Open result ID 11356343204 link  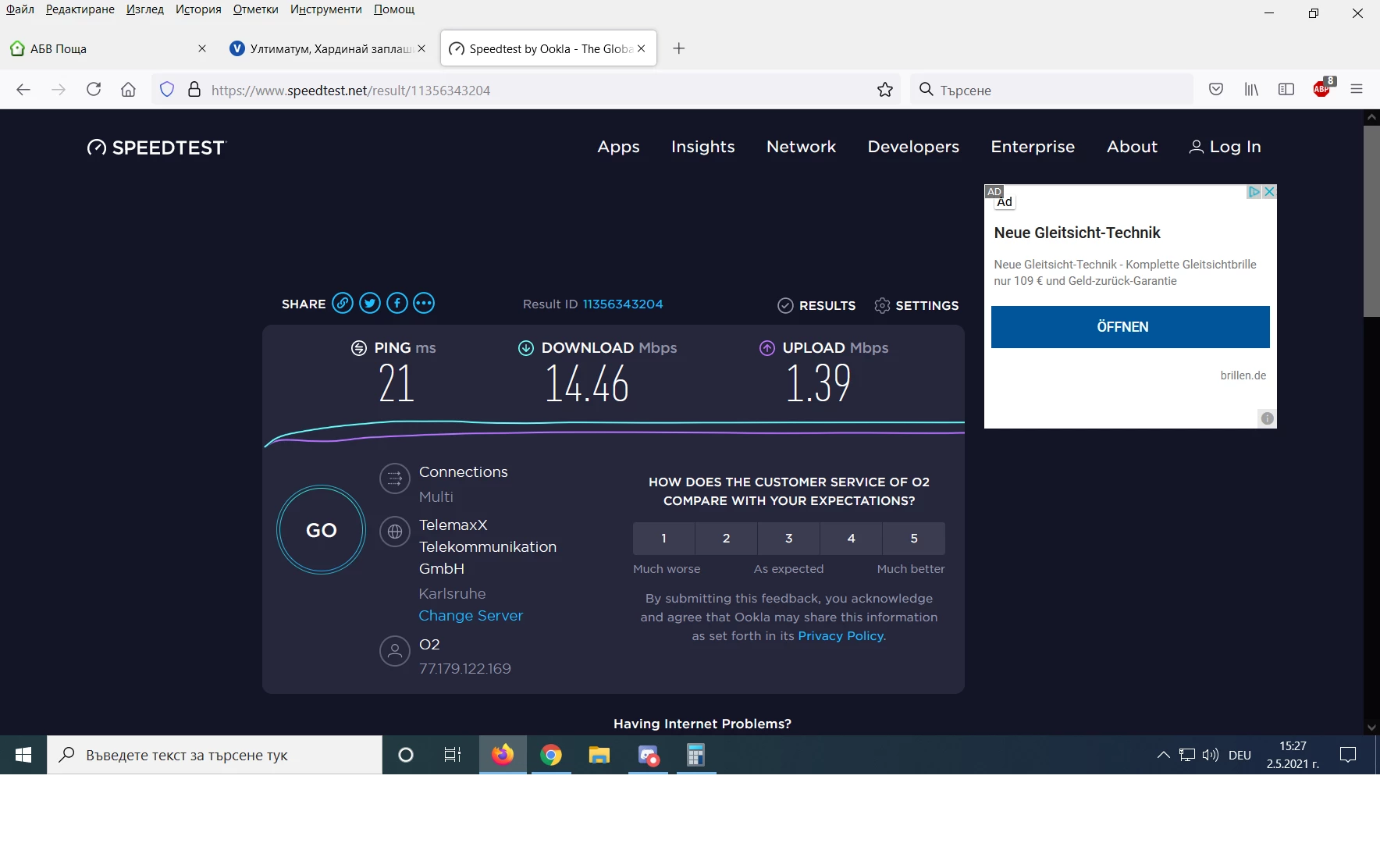(623, 304)
